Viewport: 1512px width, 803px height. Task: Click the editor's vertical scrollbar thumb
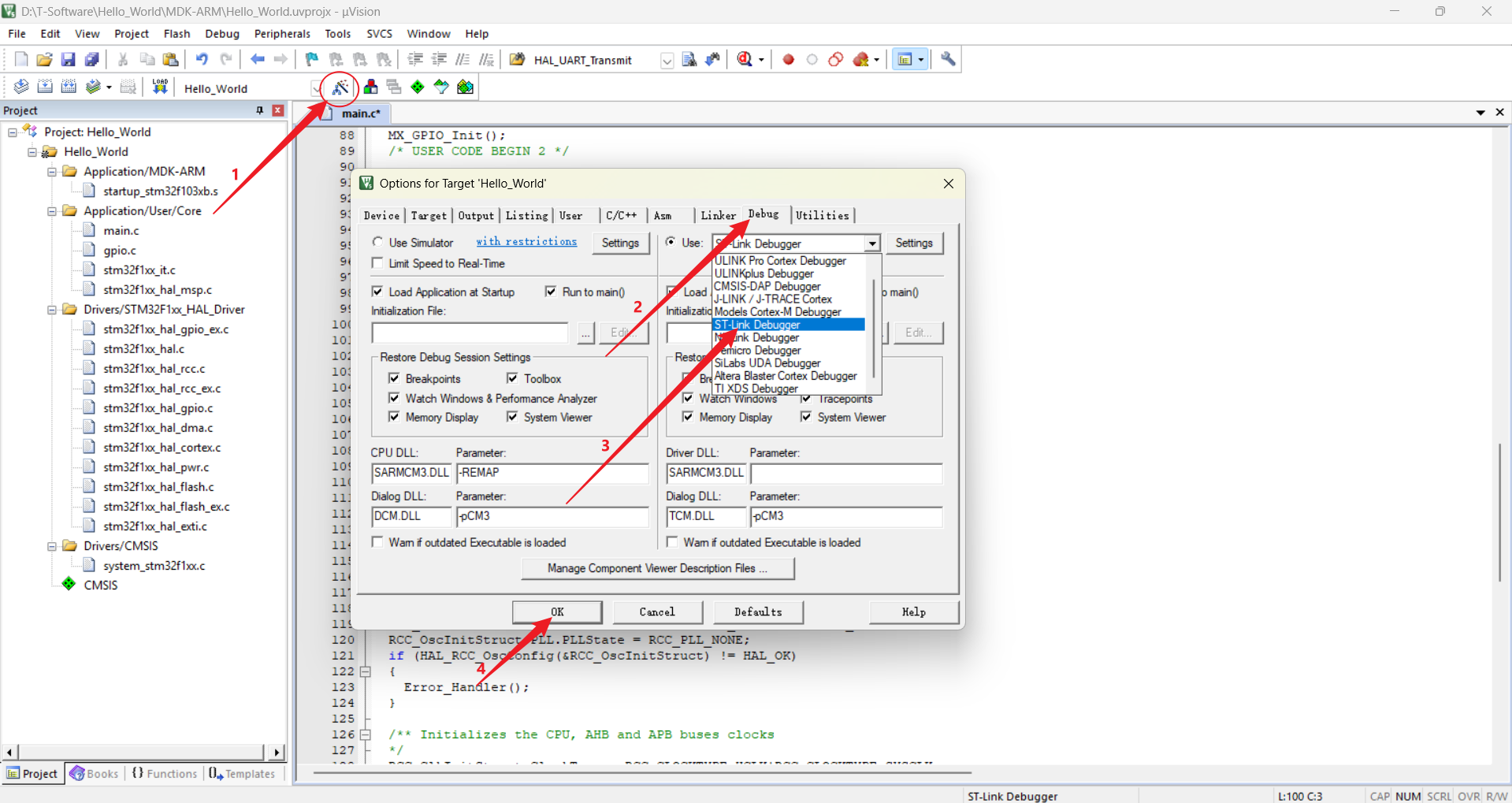(1499, 512)
